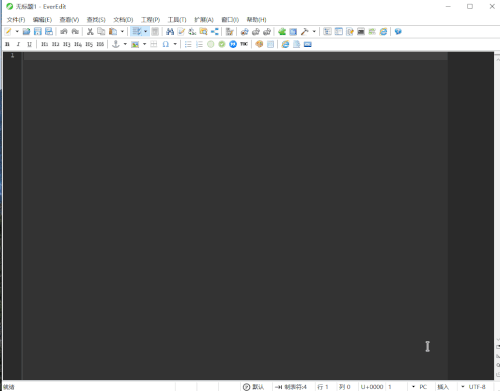Click the Save floppy disk icon

point(38,32)
